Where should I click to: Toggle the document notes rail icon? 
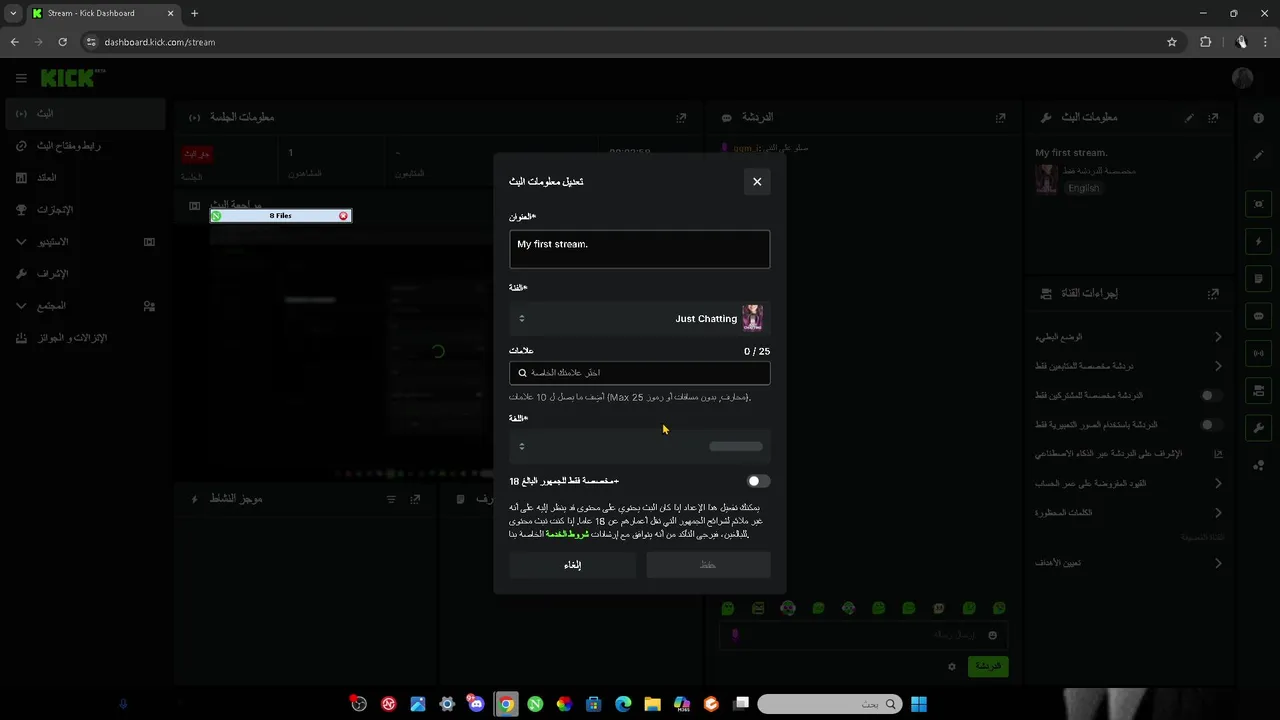[x=1258, y=279]
